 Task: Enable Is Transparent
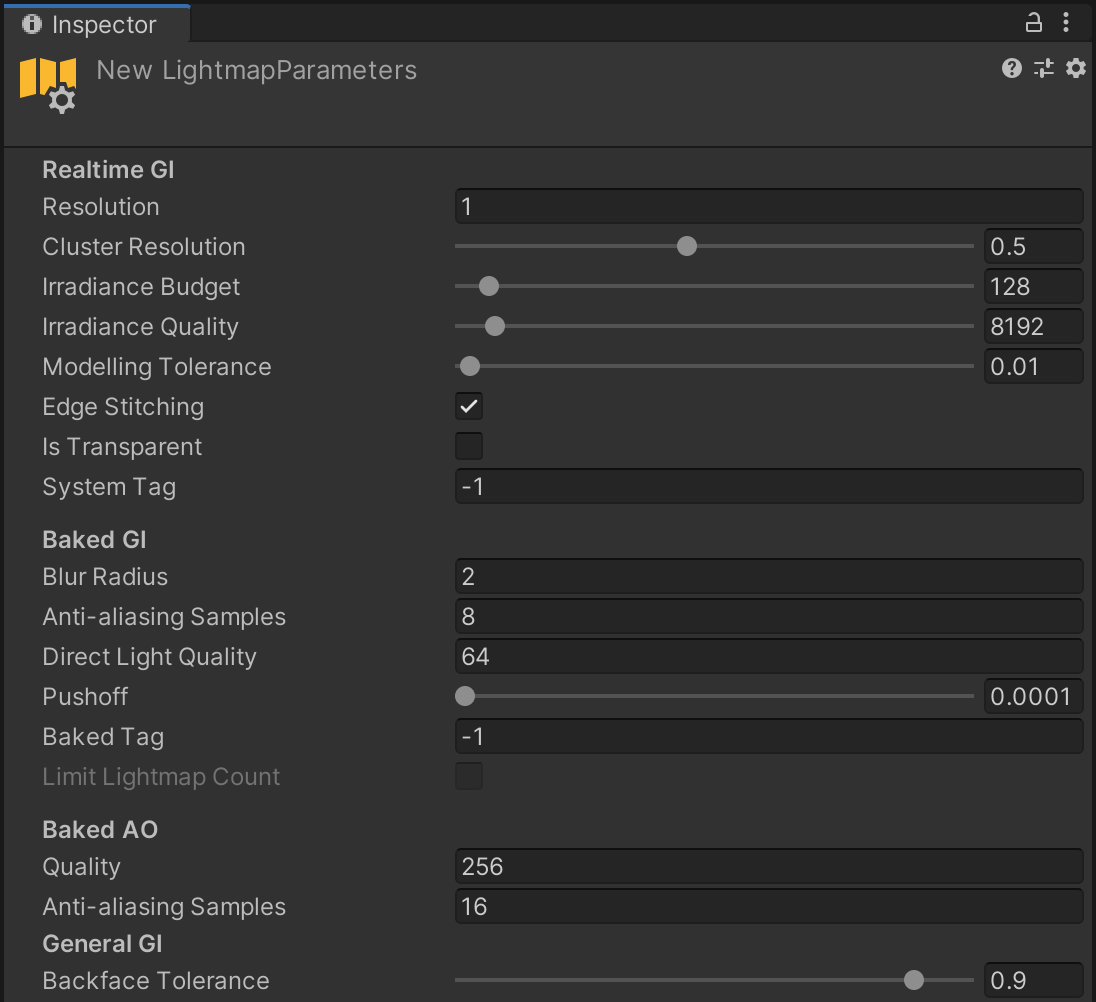468,446
